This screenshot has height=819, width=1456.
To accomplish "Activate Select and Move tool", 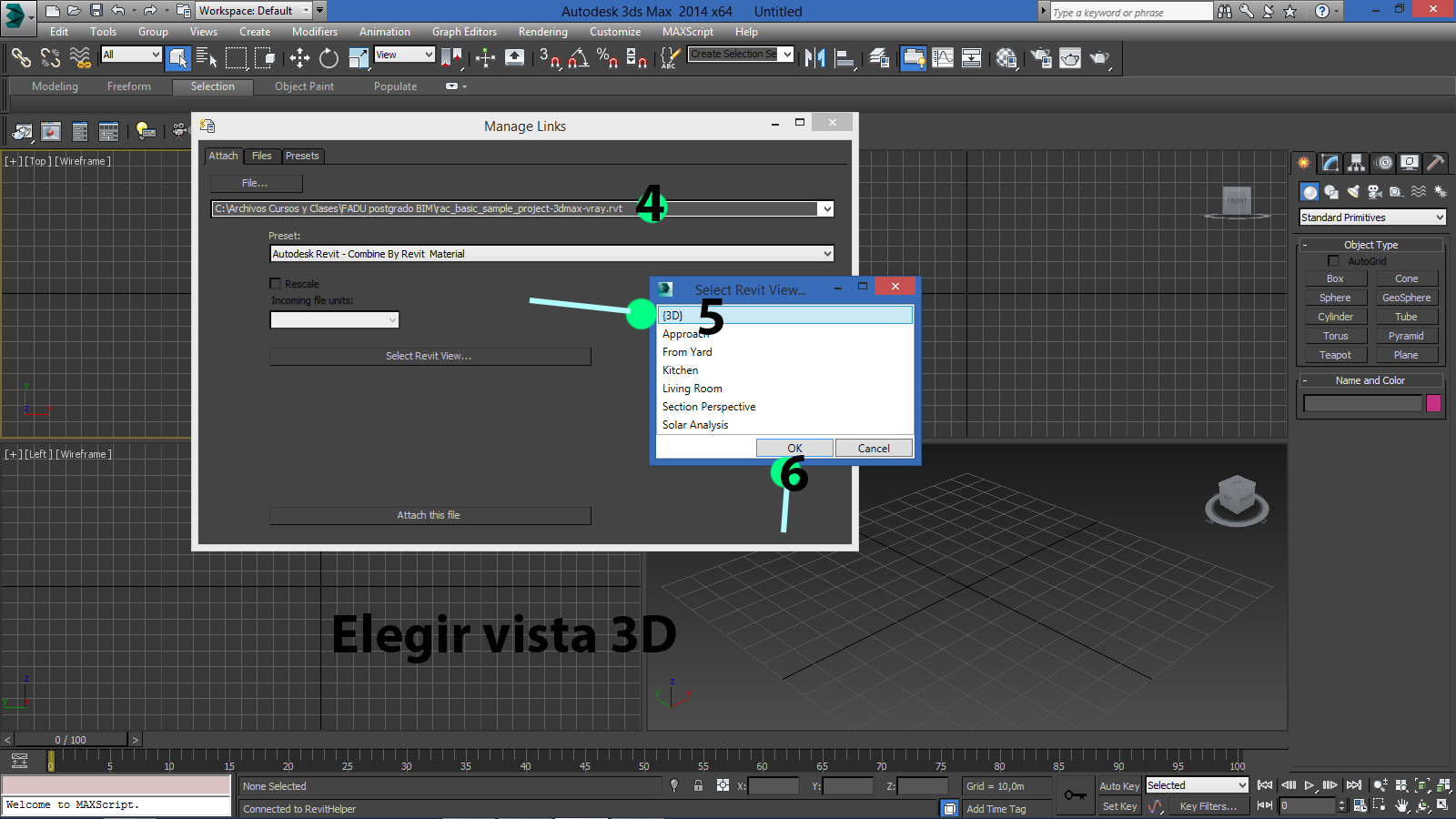I will pos(299,58).
